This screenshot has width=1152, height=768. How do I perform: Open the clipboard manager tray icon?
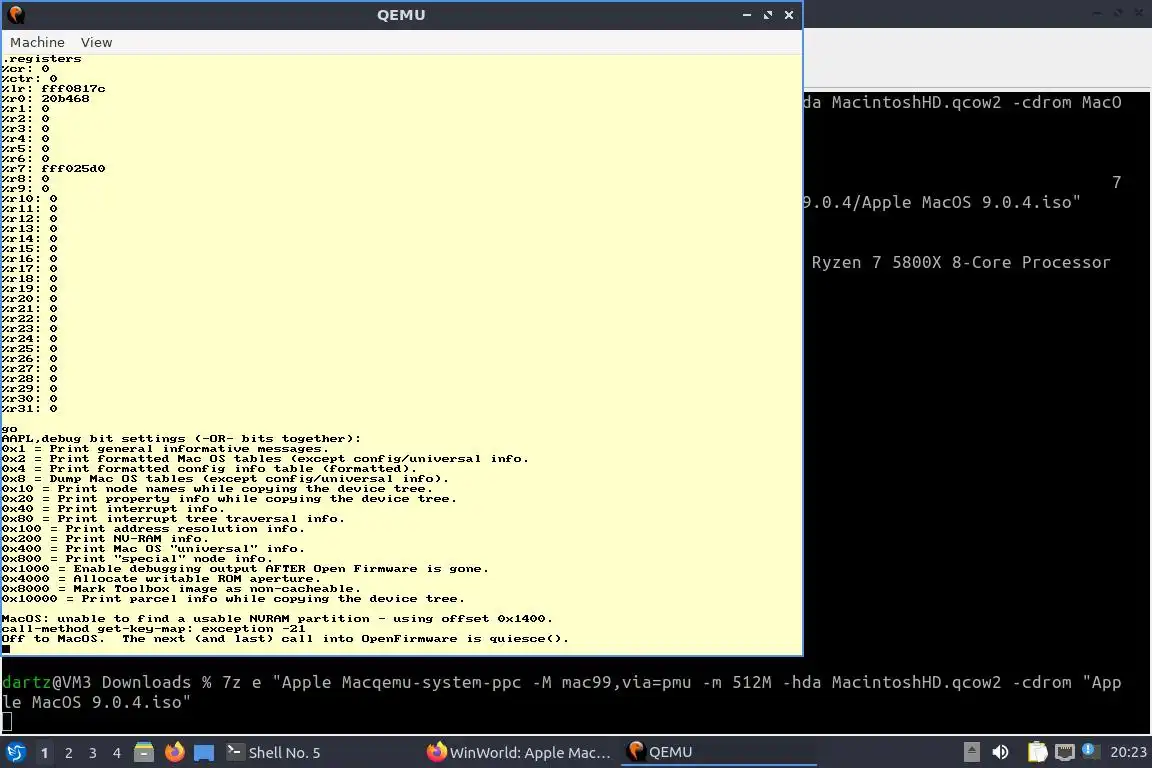[1037, 752]
